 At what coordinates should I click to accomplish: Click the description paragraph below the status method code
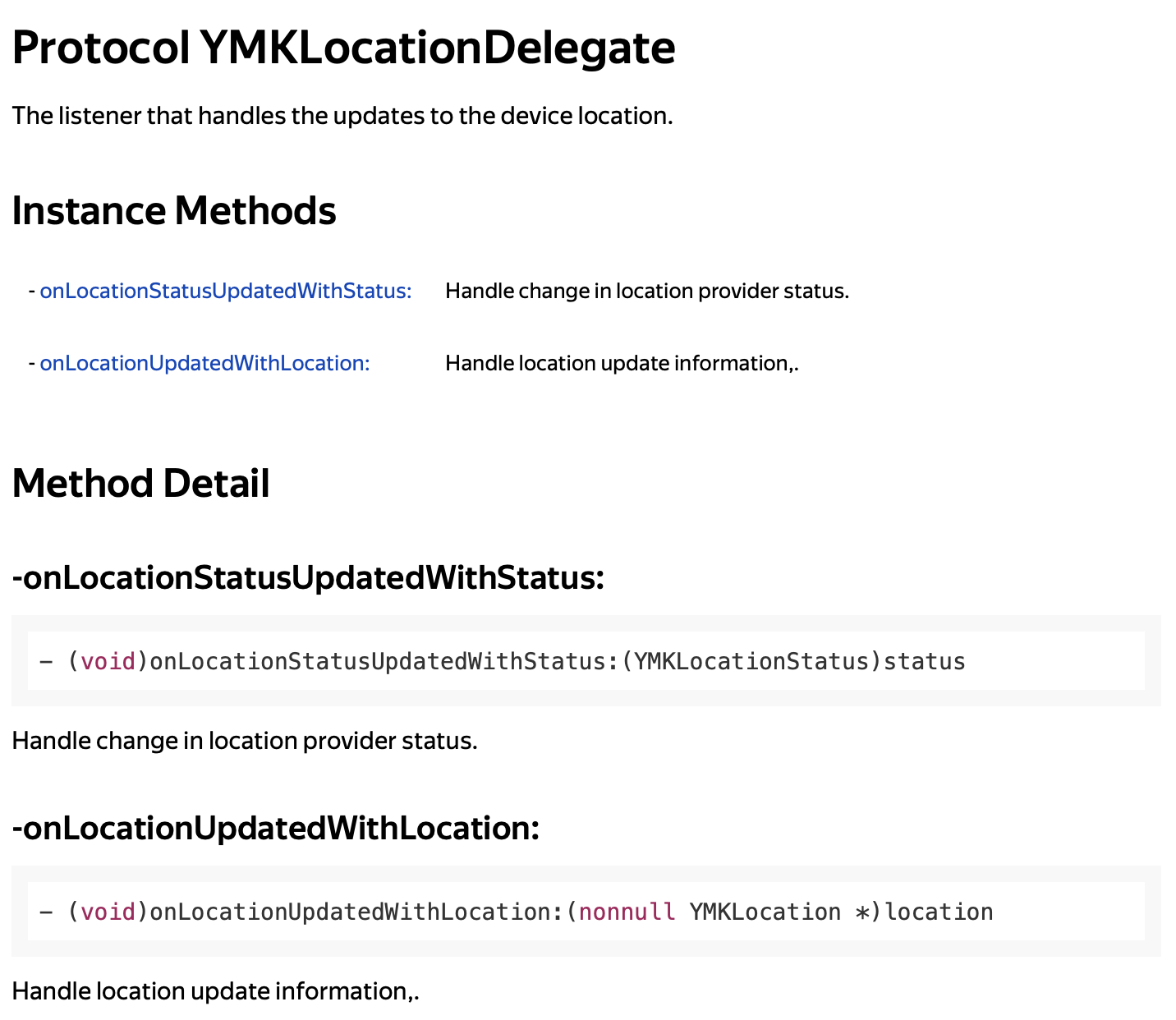pyautogui.click(x=245, y=741)
